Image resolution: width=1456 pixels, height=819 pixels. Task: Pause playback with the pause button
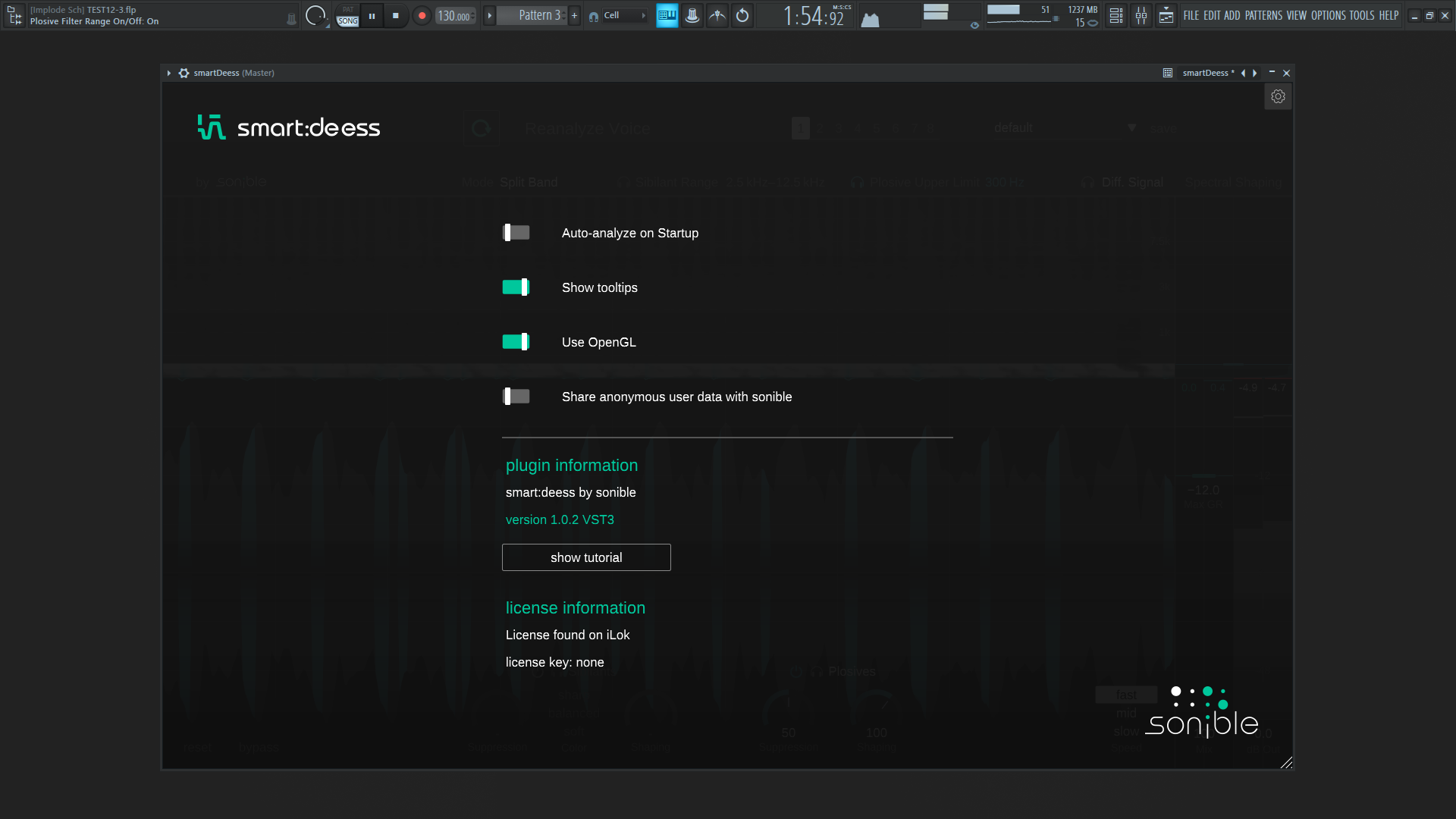point(372,15)
